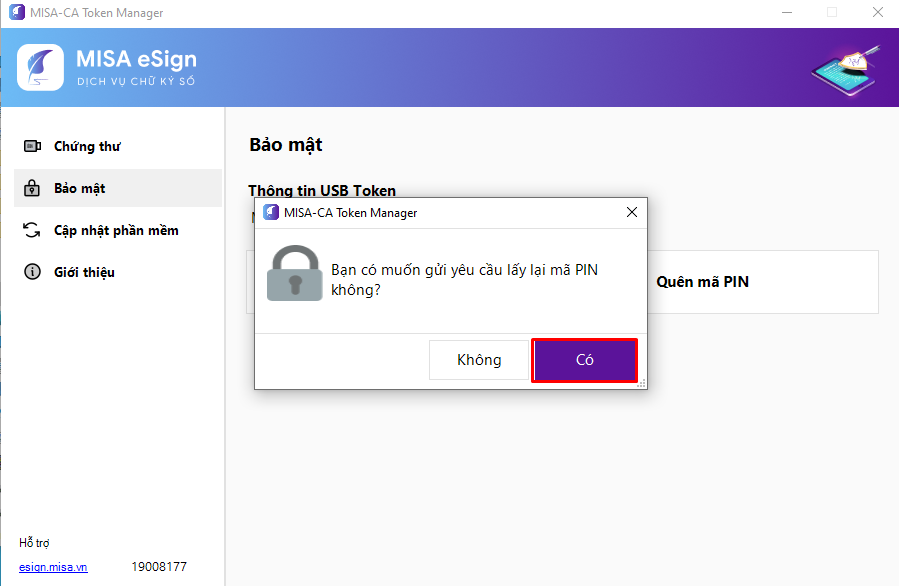
Task: Click the gray lock icon in dialog
Action: (x=295, y=273)
